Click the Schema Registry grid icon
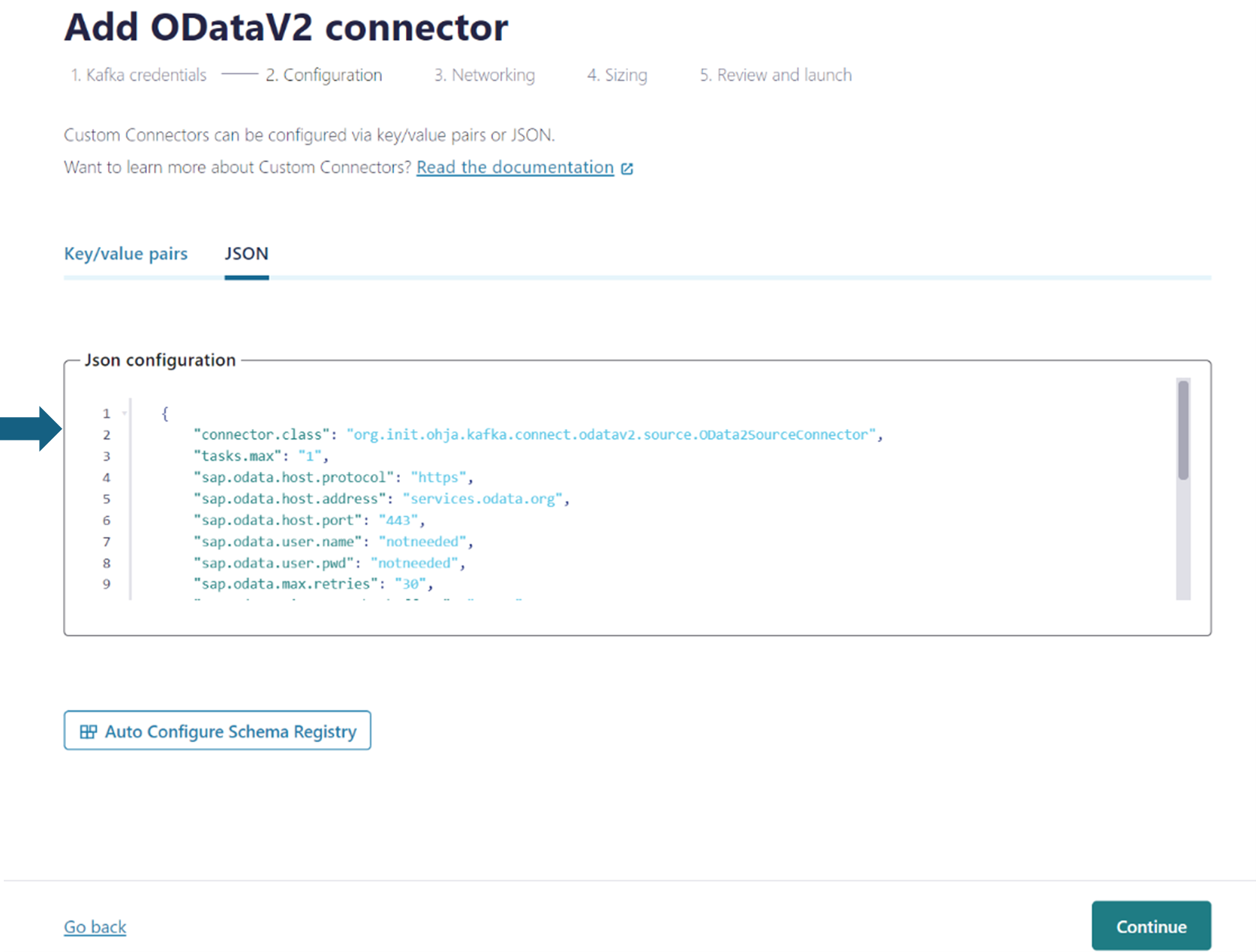Image resolution: width=1256 pixels, height=952 pixels. click(88, 731)
